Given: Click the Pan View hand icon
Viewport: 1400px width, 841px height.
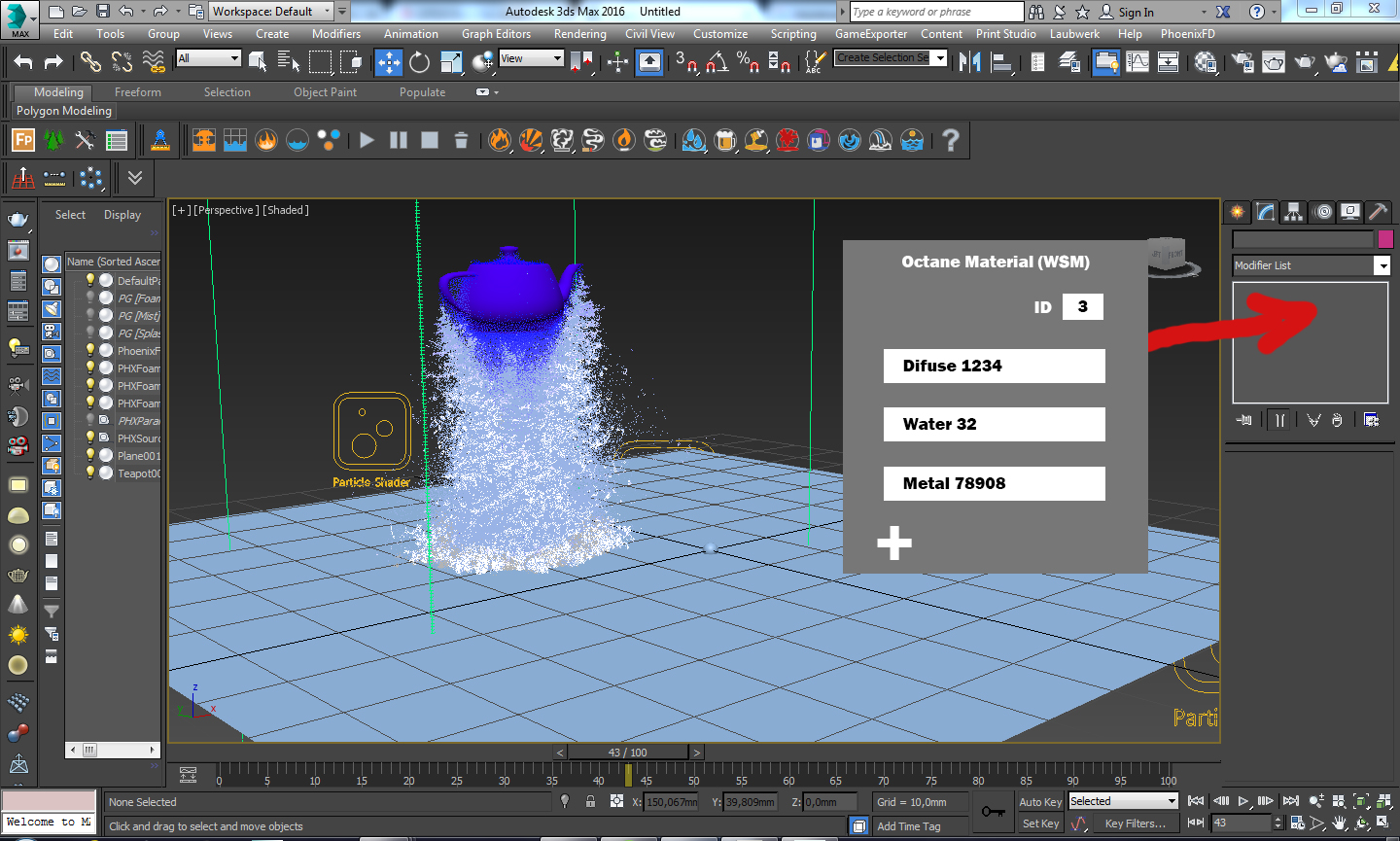Looking at the screenshot, I should (1341, 823).
